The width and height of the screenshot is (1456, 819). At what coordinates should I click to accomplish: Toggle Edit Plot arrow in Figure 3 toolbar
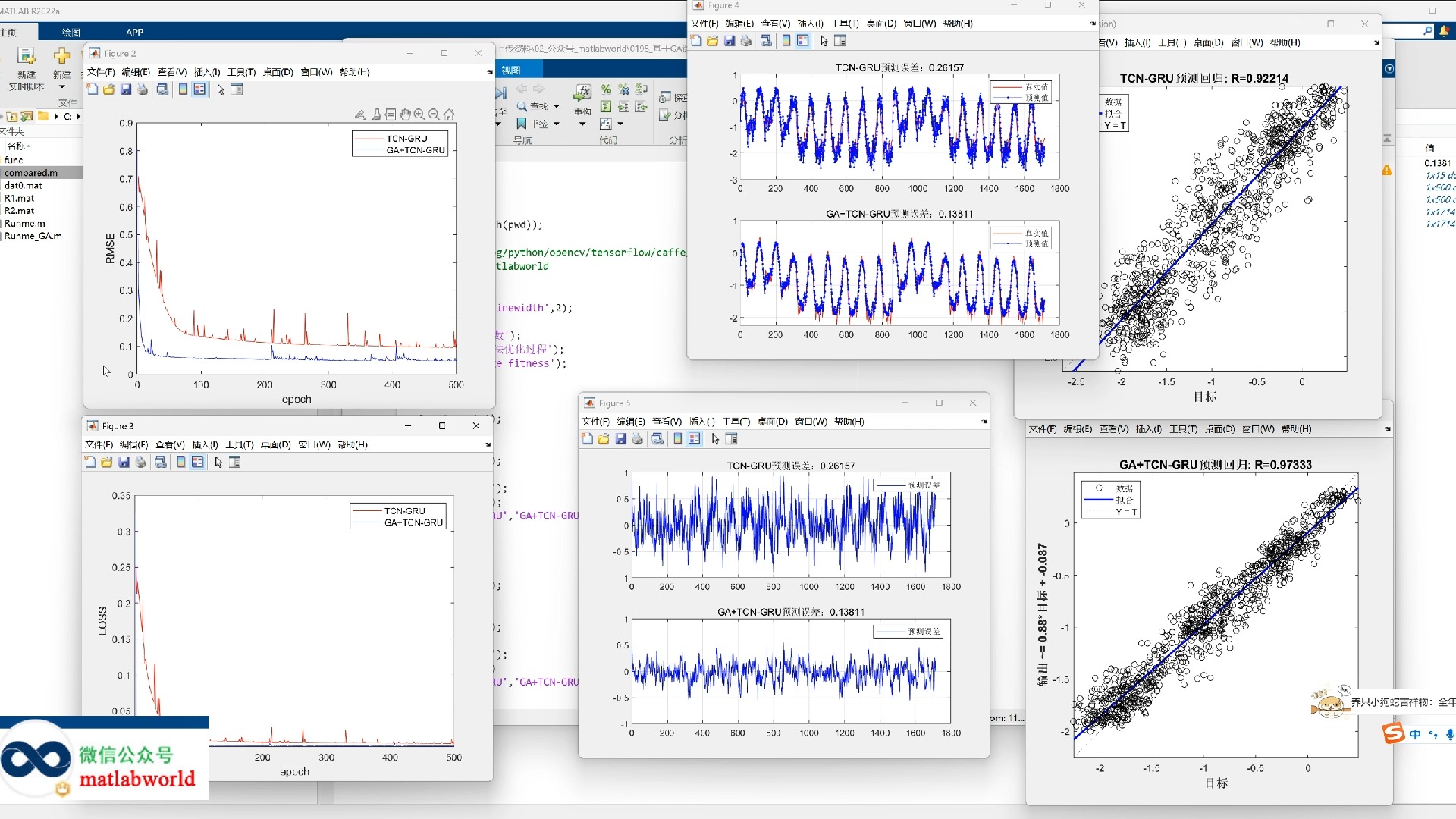[x=218, y=462]
